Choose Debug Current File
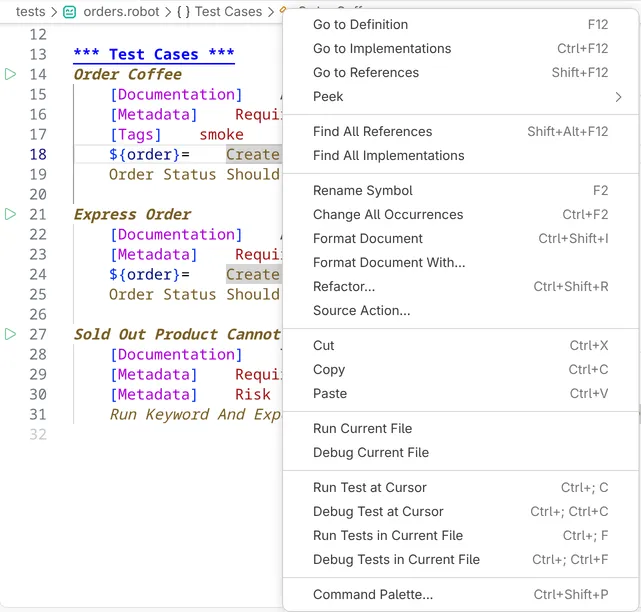 [x=461, y=453]
